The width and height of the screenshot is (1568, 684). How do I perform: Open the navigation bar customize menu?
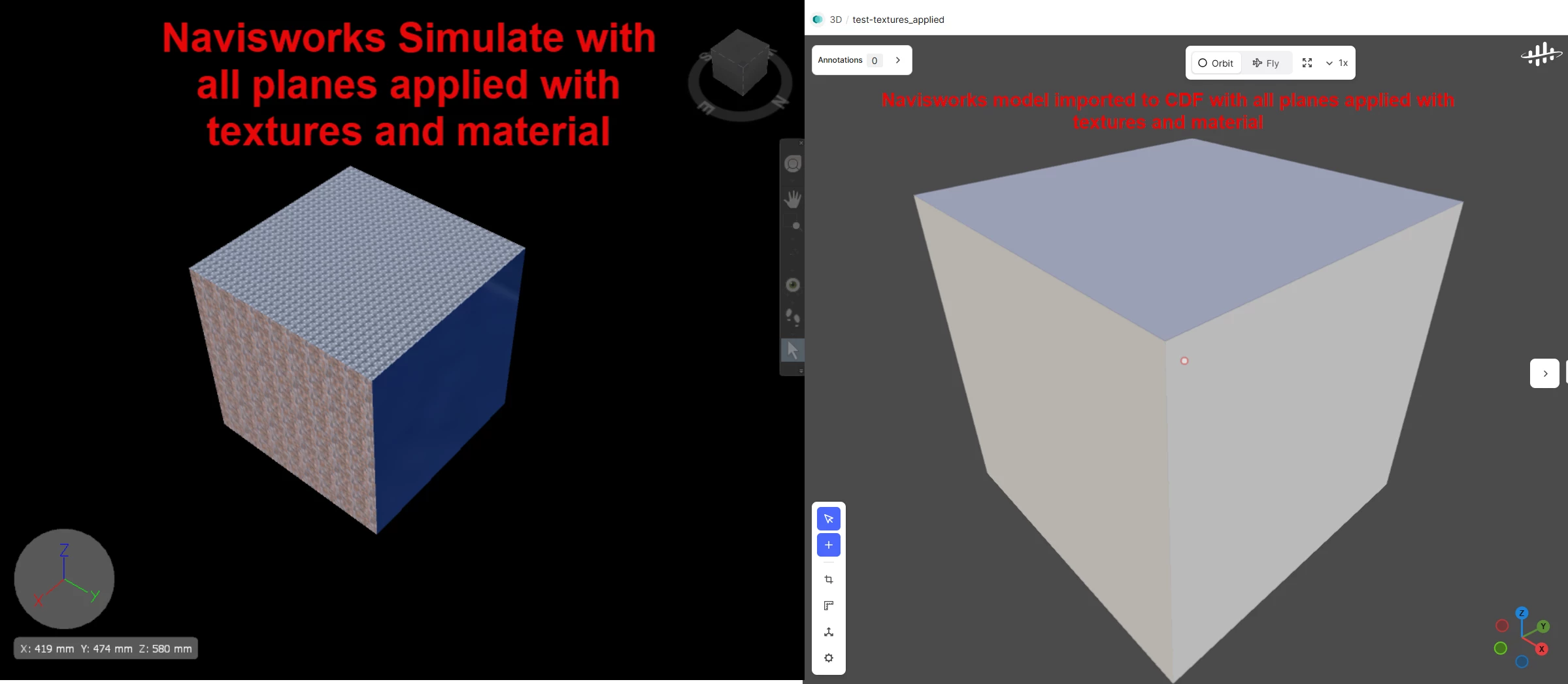pyautogui.click(x=801, y=371)
